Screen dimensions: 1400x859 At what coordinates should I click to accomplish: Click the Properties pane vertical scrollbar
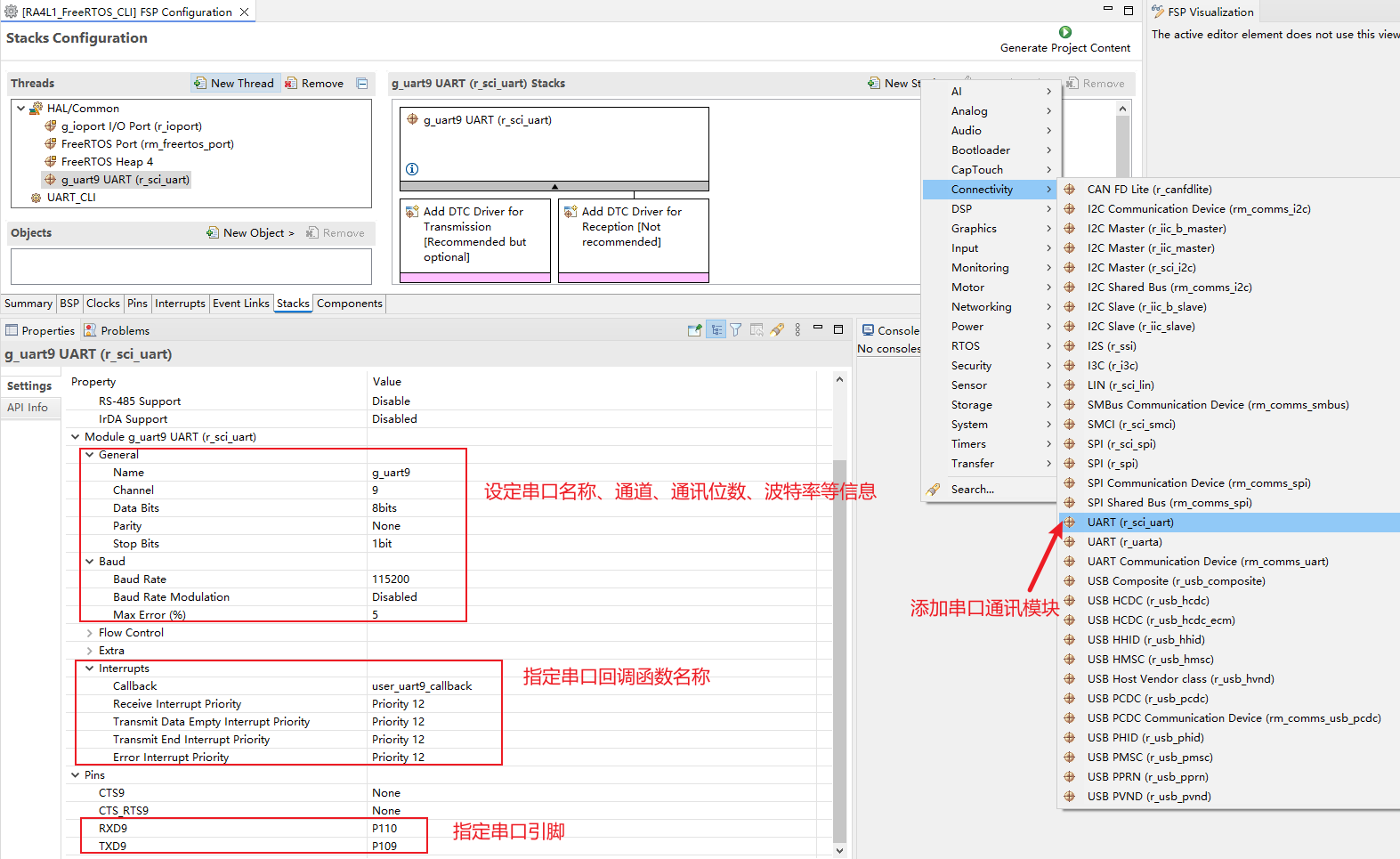pyautogui.click(x=839, y=651)
